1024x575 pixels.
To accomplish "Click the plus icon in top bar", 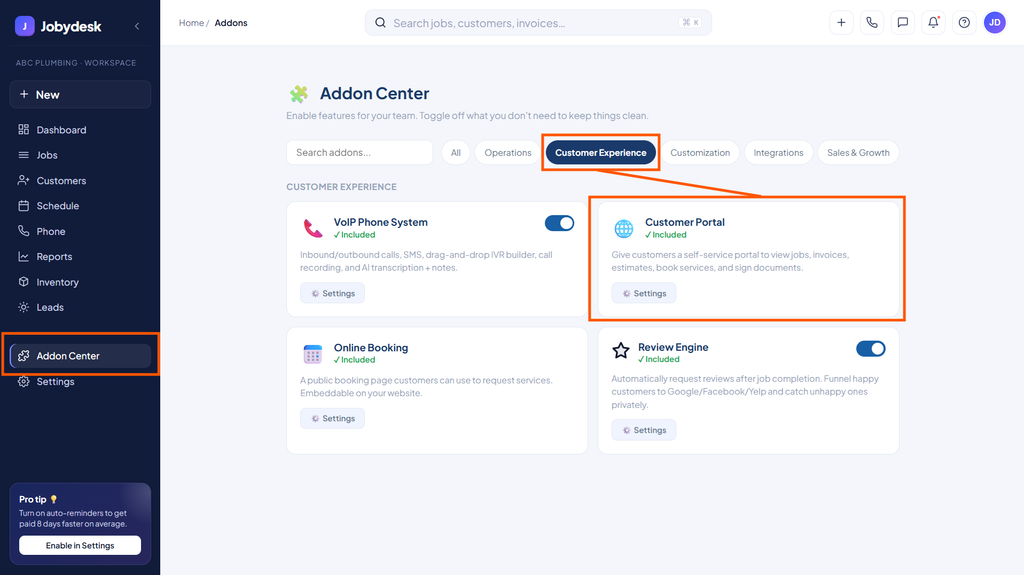I will click(x=841, y=23).
